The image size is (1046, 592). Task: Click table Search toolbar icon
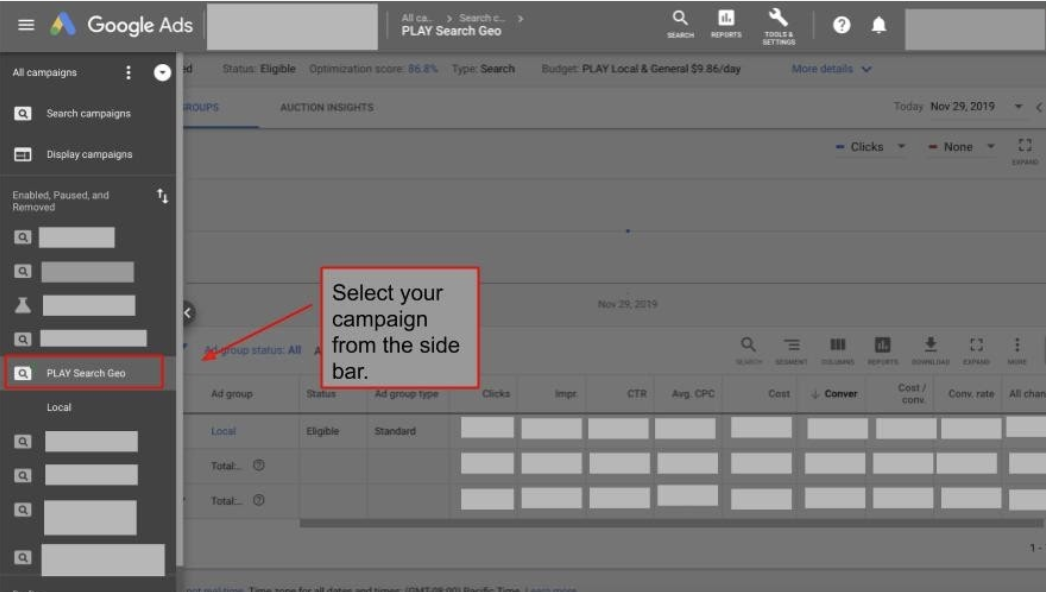coord(748,350)
